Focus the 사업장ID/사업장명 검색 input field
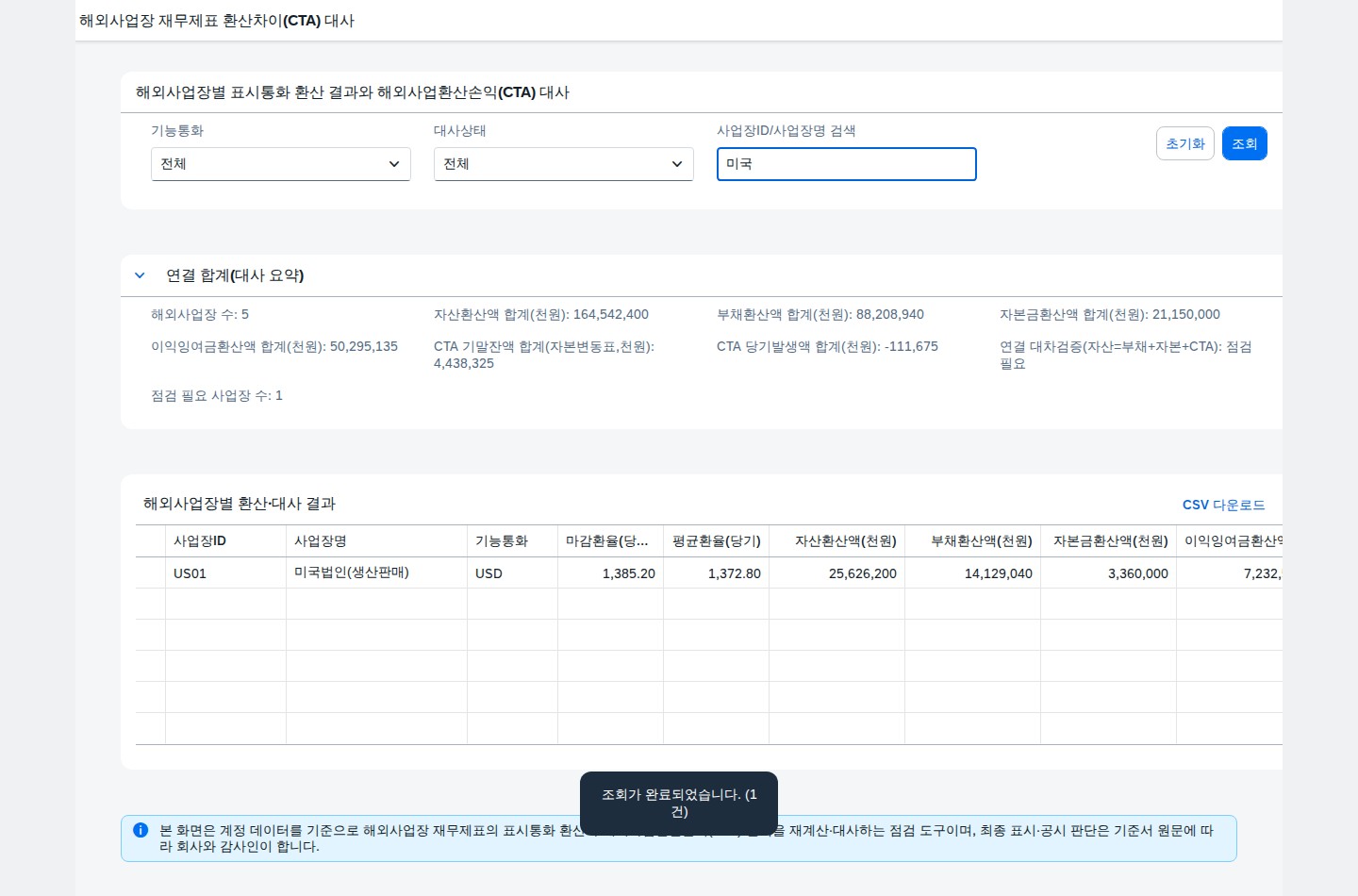 pyautogui.click(x=847, y=164)
